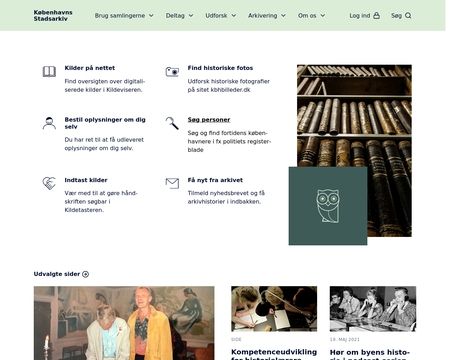This screenshot has height=360, width=450.
Task: Expand the Deltag dropdown menu
Action: pyautogui.click(x=179, y=15)
